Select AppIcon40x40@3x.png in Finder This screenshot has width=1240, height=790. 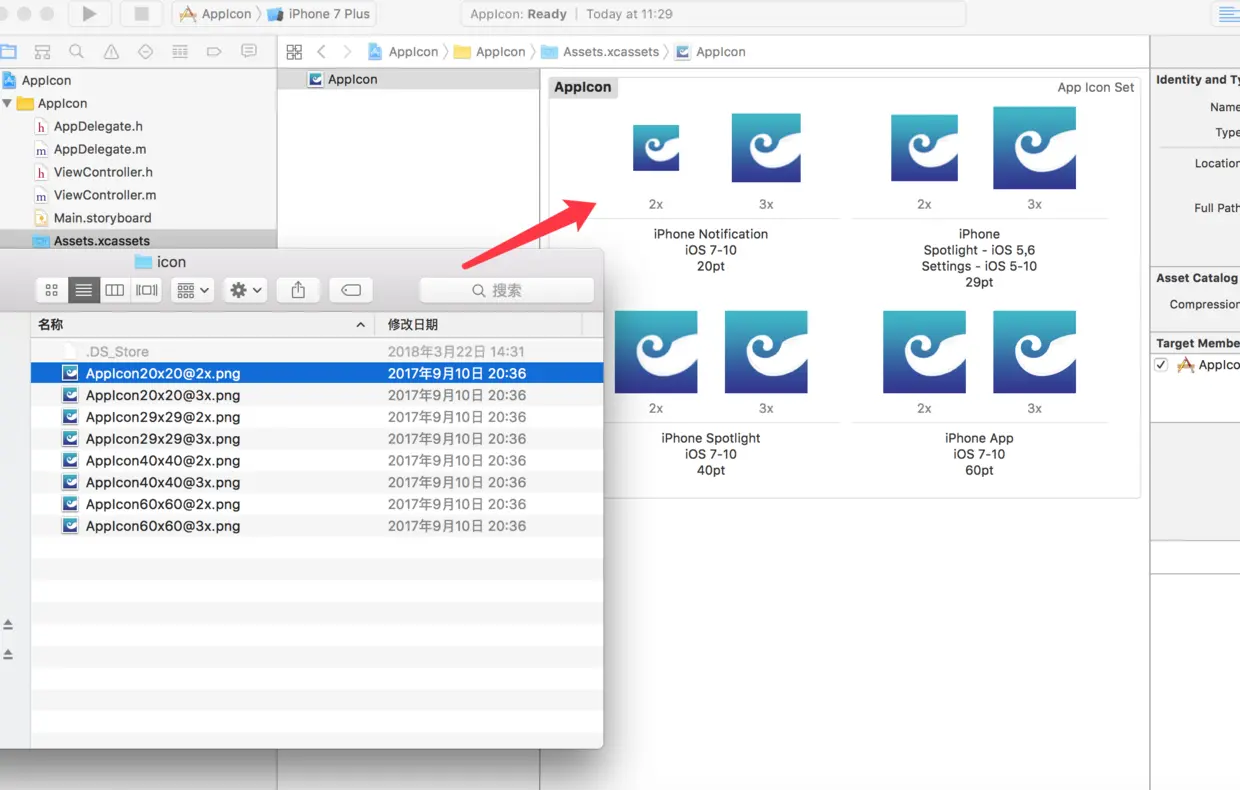point(317,482)
